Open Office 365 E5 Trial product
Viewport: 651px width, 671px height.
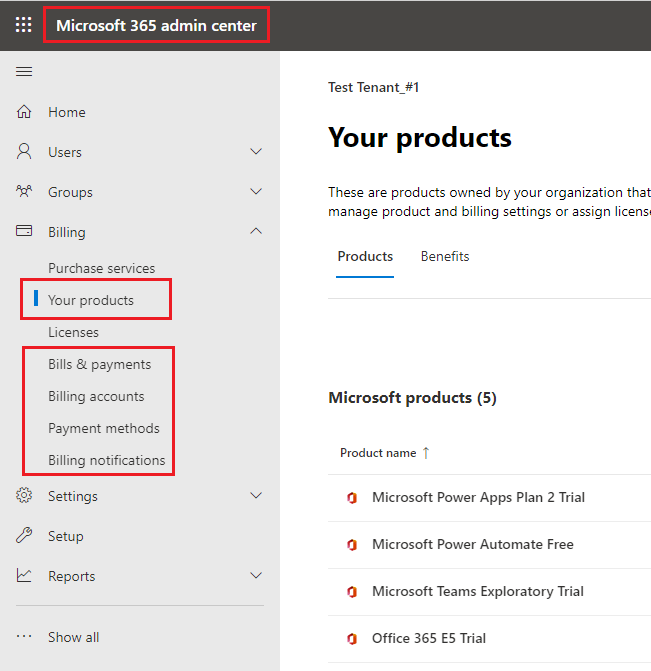coord(429,638)
